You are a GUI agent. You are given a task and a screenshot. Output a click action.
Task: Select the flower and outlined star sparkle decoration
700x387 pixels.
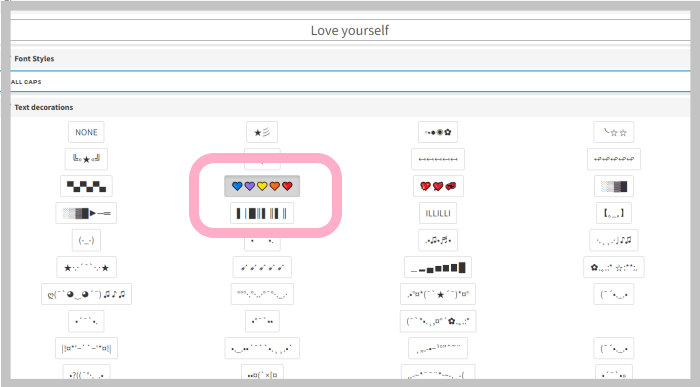[x=614, y=267]
